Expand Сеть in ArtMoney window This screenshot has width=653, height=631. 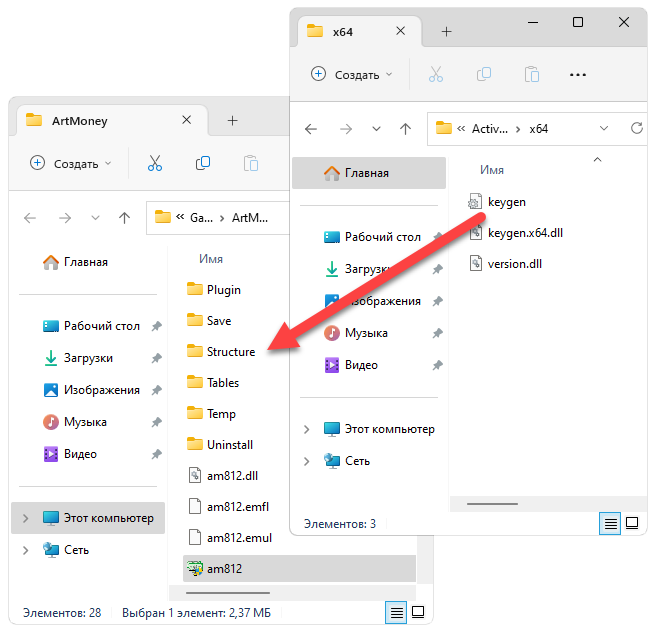pos(25,550)
